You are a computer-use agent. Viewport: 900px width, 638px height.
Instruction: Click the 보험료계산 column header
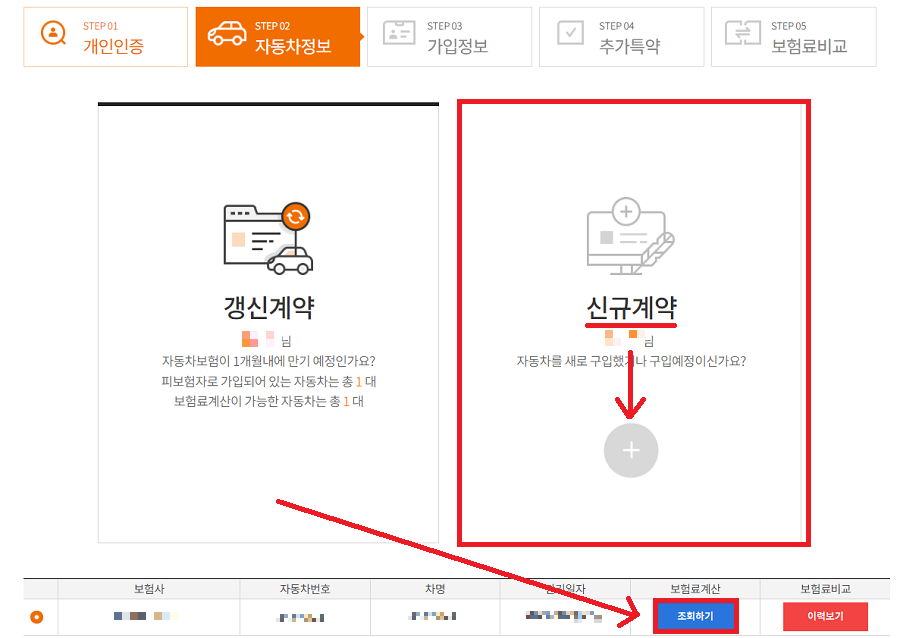pos(695,589)
